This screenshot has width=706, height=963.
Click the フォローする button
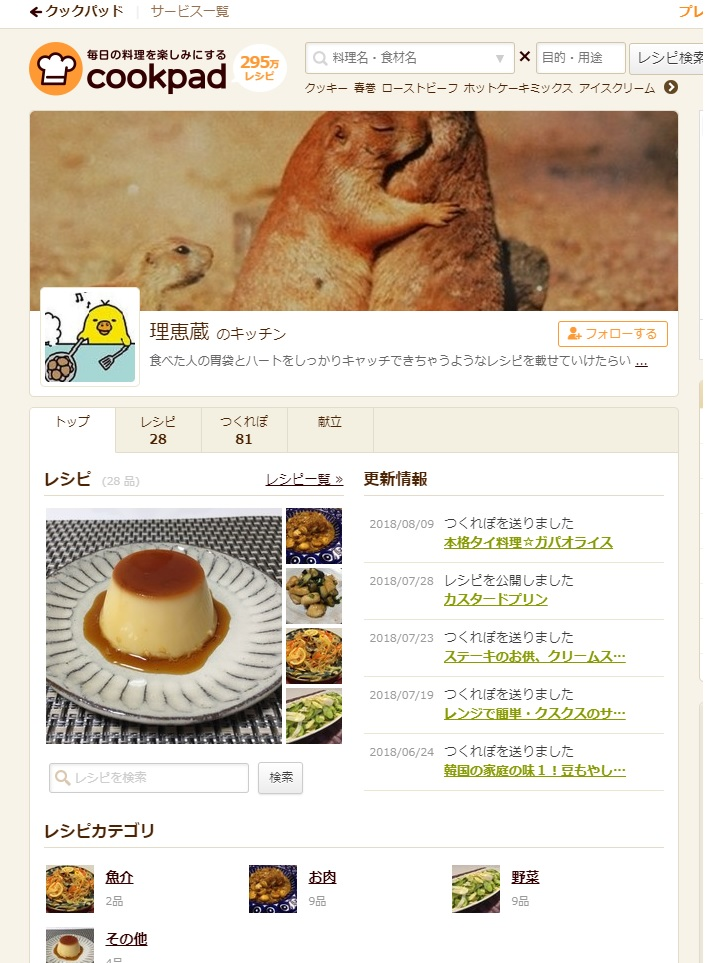click(613, 333)
